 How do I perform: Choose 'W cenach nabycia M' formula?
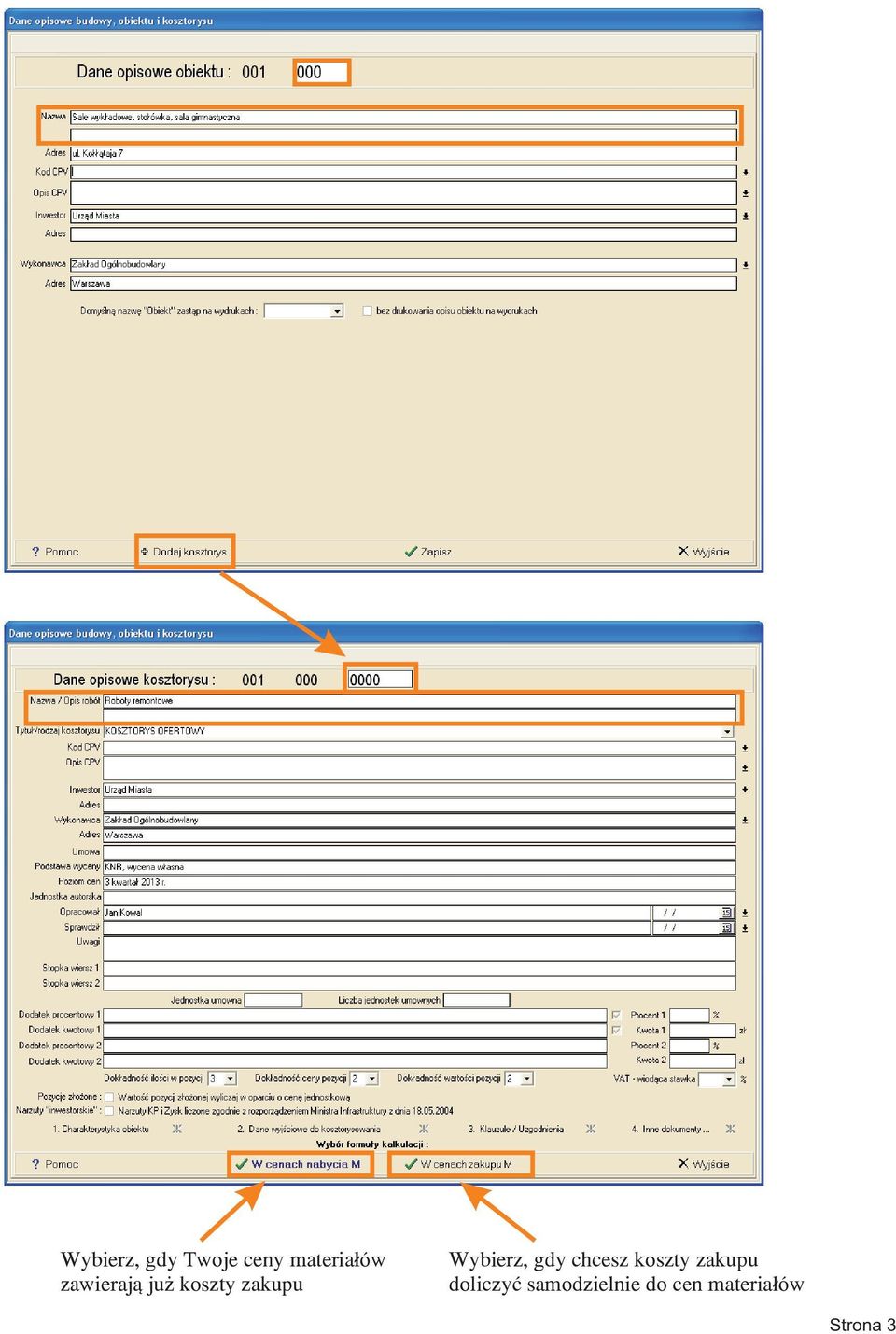pyautogui.click(x=301, y=1164)
